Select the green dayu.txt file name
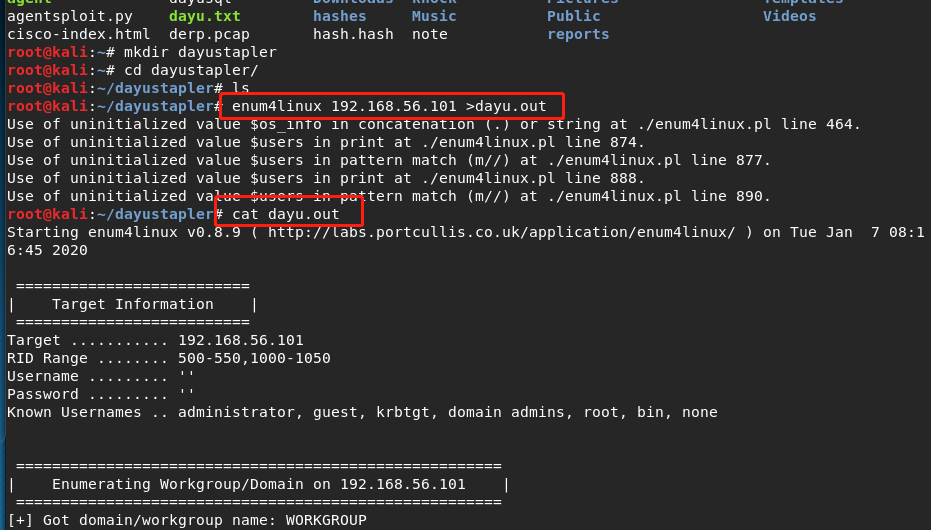The height and width of the screenshot is (530, 931). (205, 17)
